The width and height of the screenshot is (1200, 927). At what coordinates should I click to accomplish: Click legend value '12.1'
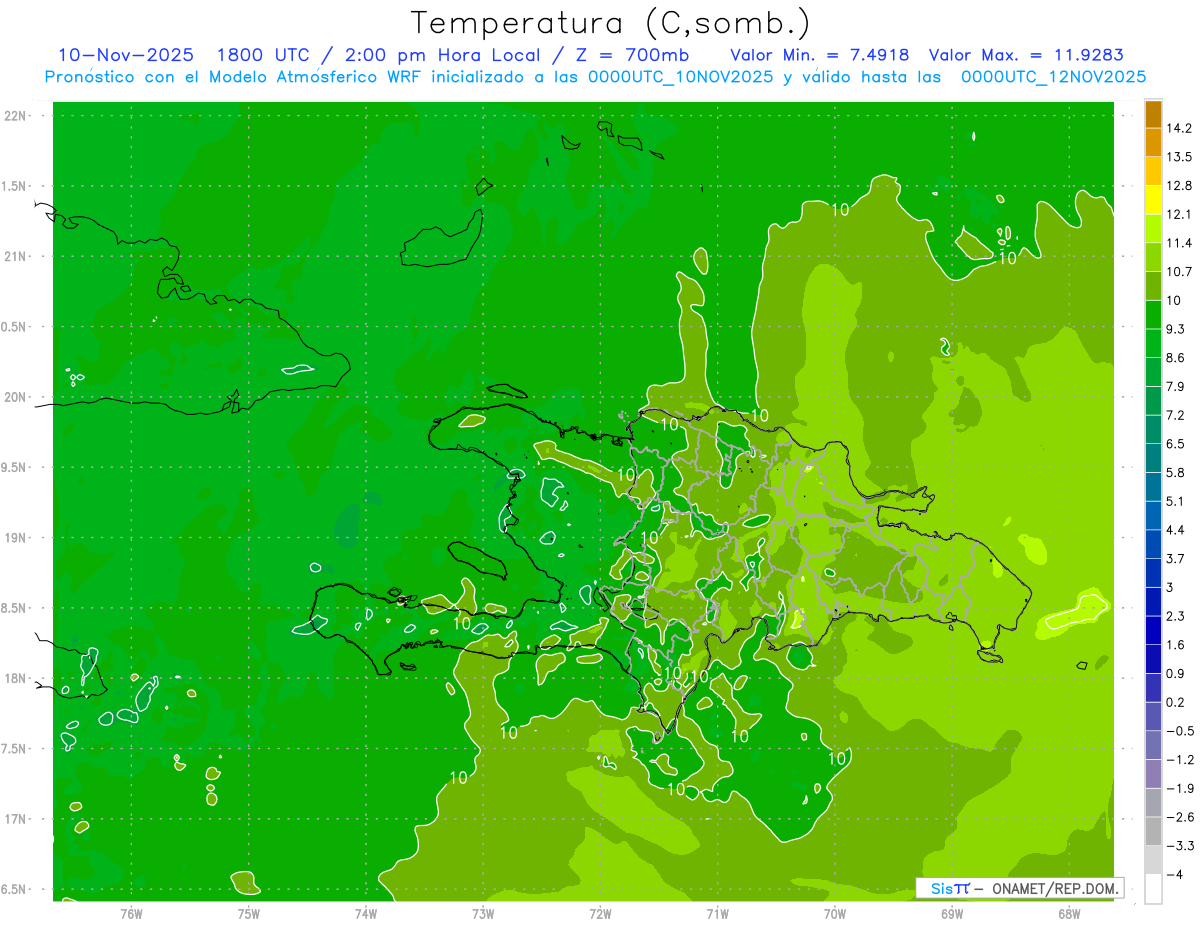pos(1179,214)
